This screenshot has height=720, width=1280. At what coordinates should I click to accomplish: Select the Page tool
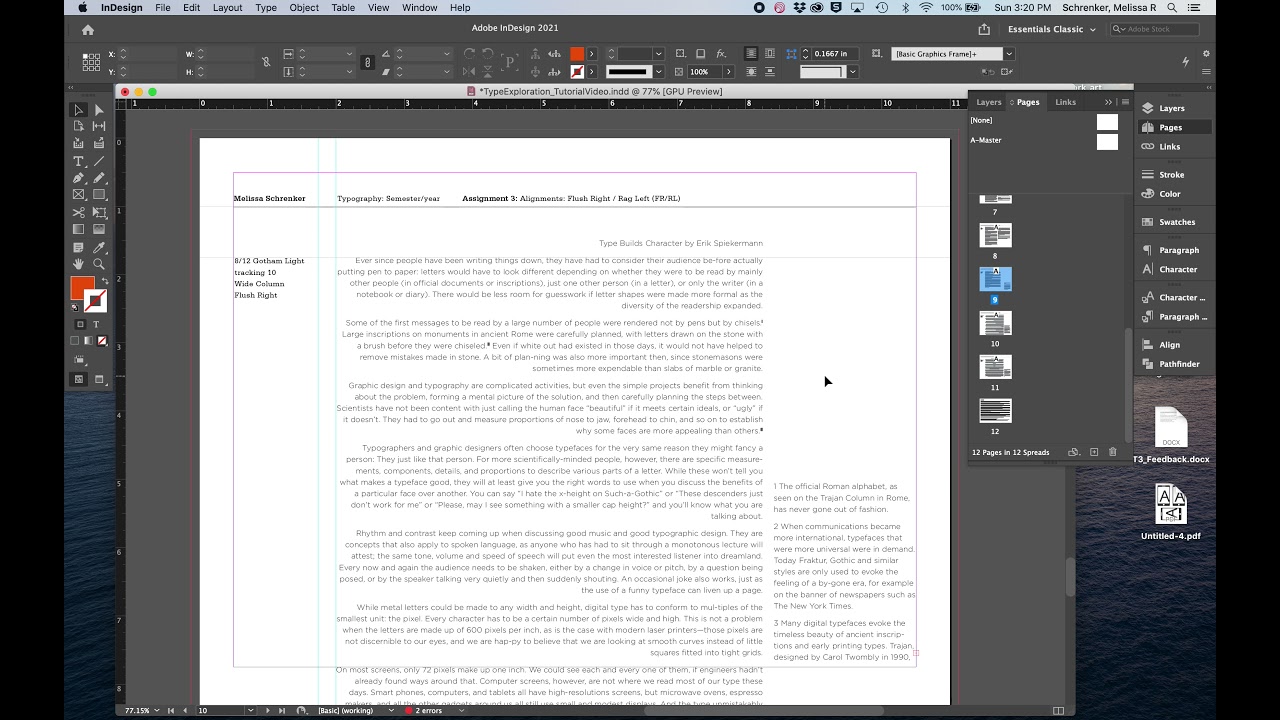tap(78, 126)
